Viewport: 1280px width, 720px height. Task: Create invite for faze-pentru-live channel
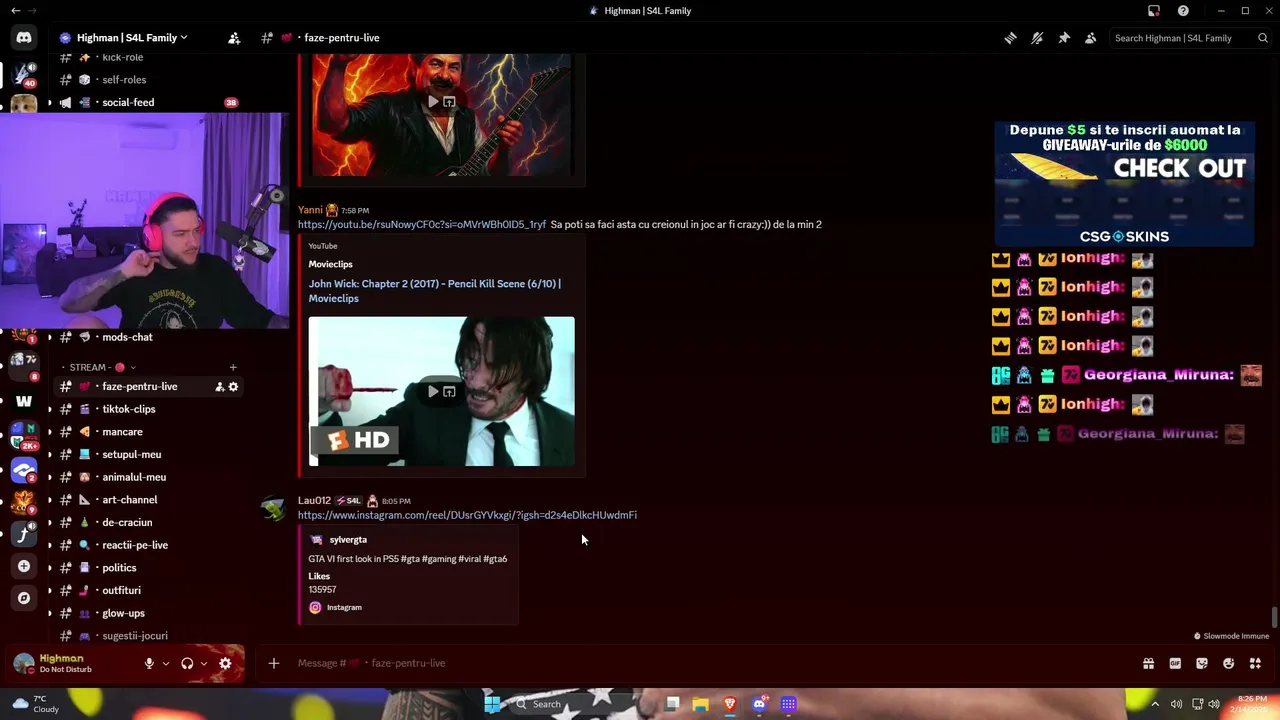[219, 387]
